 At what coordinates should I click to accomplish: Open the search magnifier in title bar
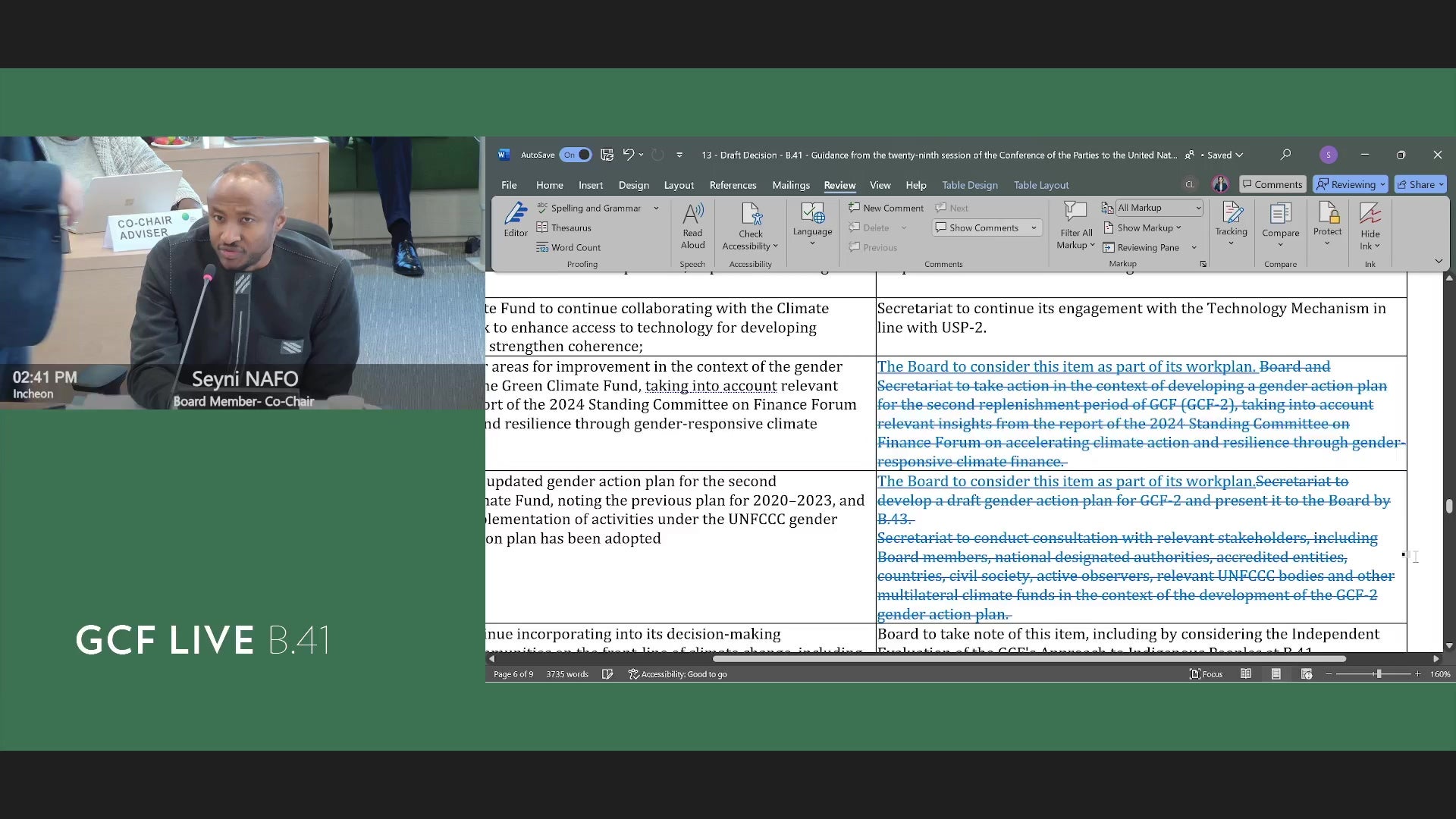tap(1285, 155)
